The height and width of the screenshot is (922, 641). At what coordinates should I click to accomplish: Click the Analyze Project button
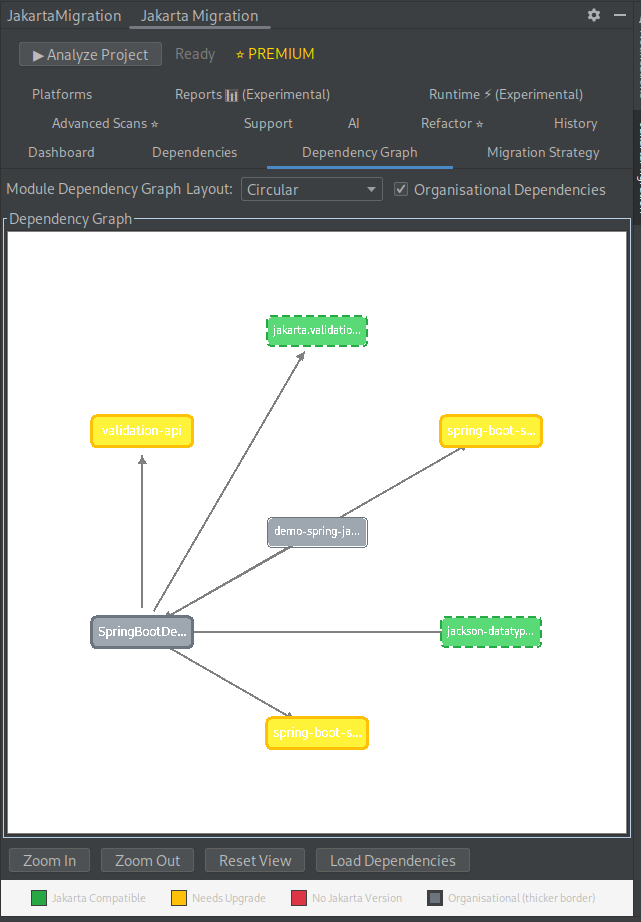91,54
